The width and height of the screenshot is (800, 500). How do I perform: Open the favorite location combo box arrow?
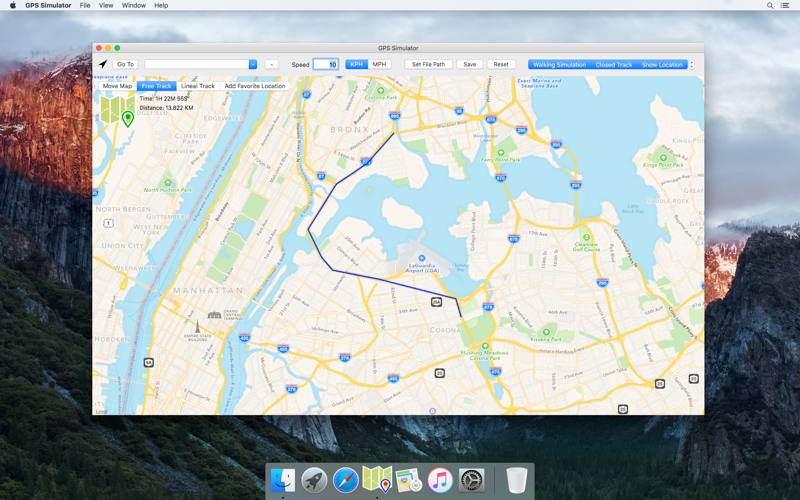pyautogui.click(x=253, y=64)
